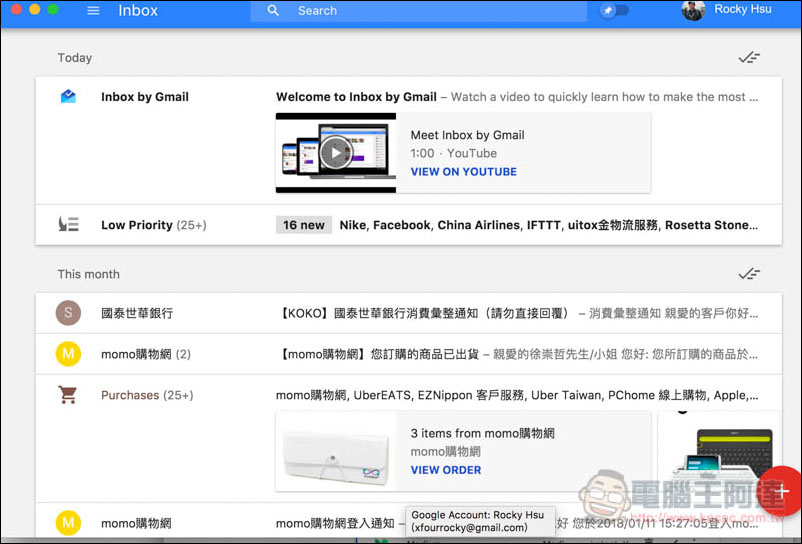Click the Purchases shopping cart icon
Viewport: 802px width, 544px height.
pyautogui.click(x=68, y=395)
